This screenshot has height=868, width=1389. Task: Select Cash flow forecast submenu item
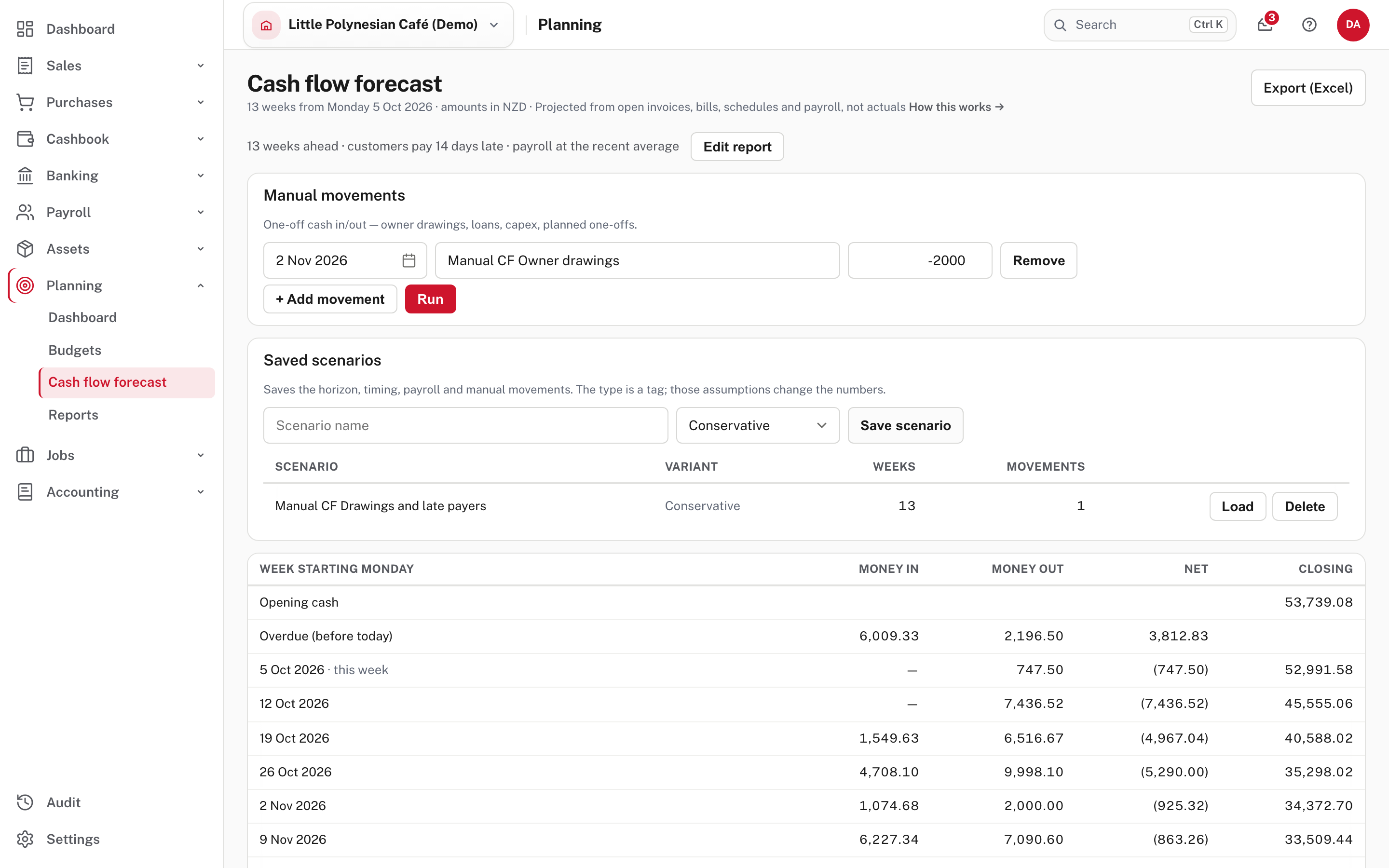click(x=127, y=382)
